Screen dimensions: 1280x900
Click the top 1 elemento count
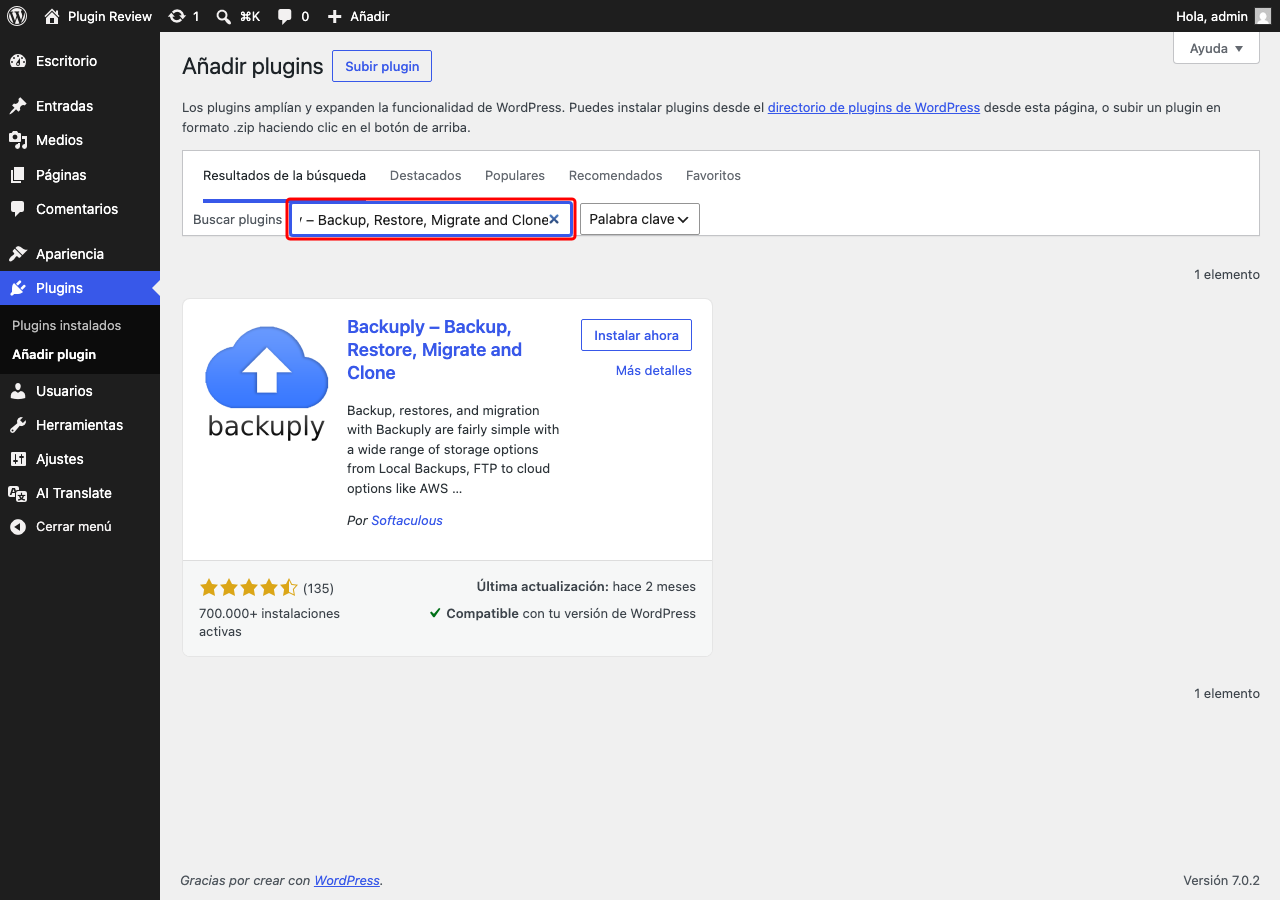click(1227, 274)
